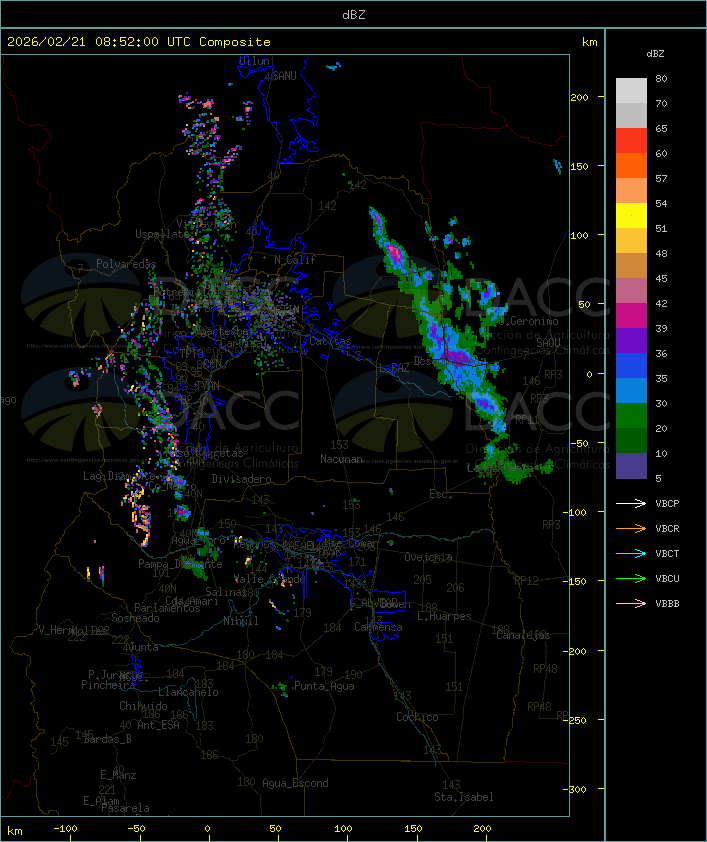
Task: Click the Divisadero place label
Action: point(241,479)
